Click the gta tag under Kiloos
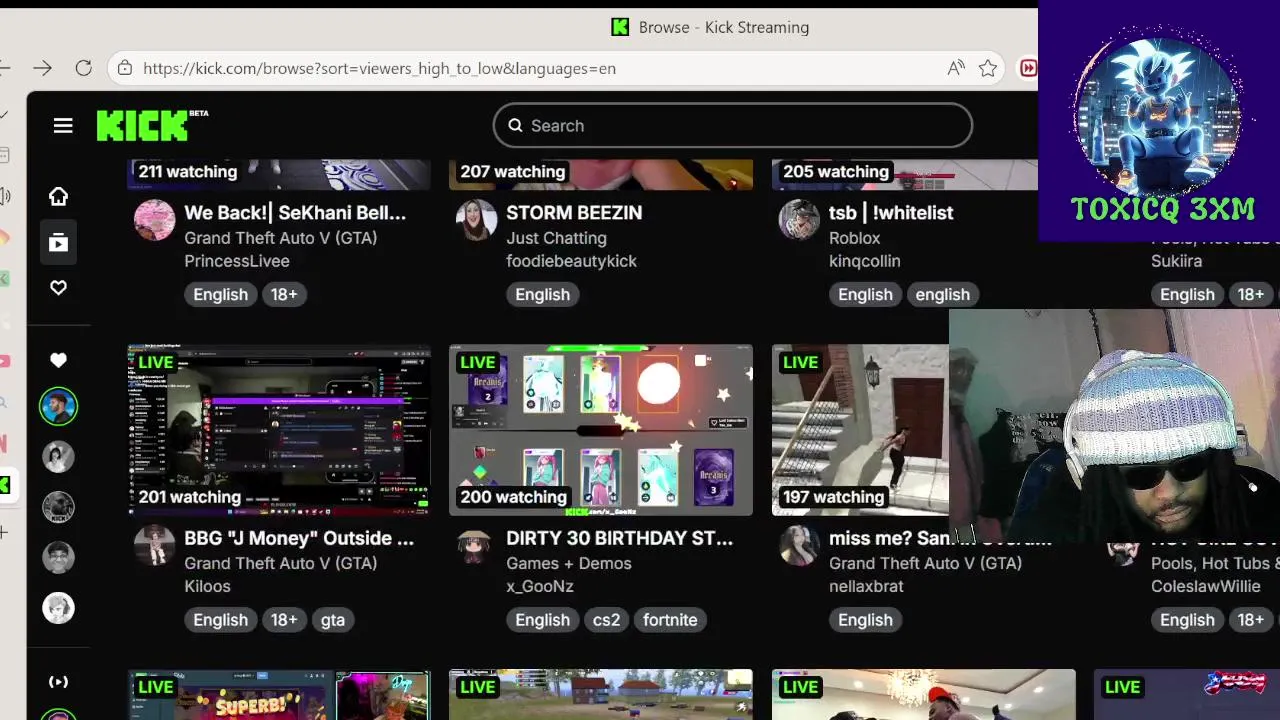The image size is (1280, 720). (333, 620)
